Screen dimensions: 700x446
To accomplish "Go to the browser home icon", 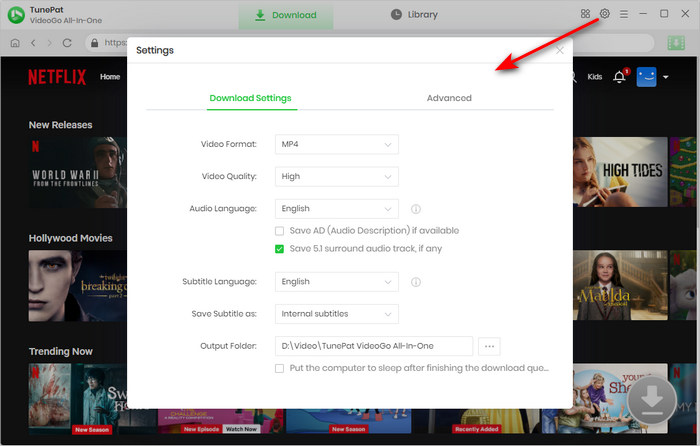I will pyautogui.click(x=15, y=43).
